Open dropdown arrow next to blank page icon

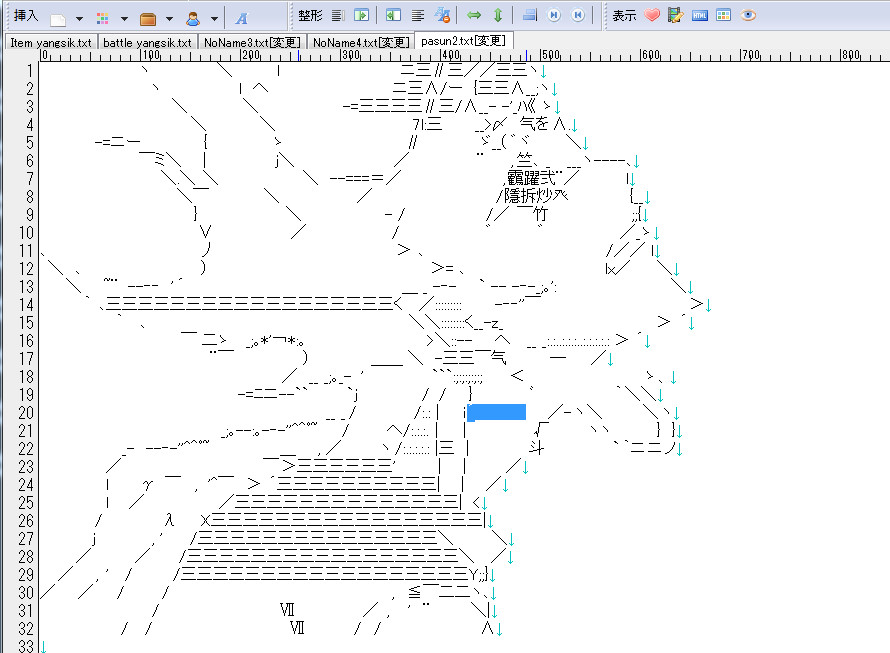click(80, 18)
